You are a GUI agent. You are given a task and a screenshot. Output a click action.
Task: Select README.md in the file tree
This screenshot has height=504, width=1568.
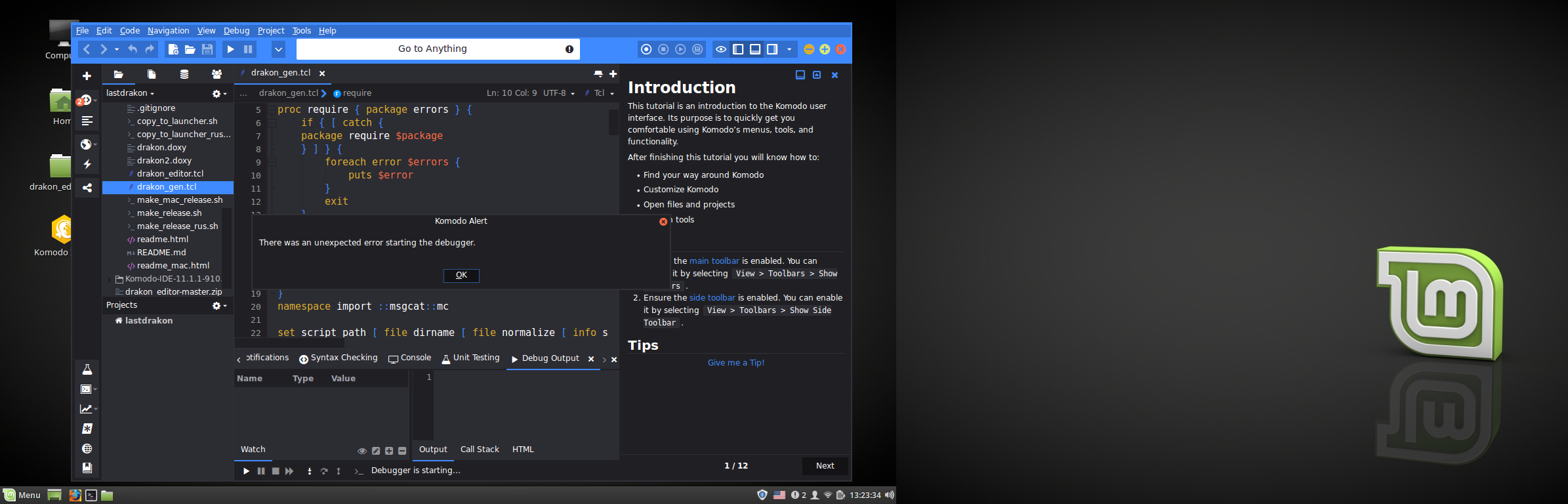pyautogui.click(x=161, y=253)
